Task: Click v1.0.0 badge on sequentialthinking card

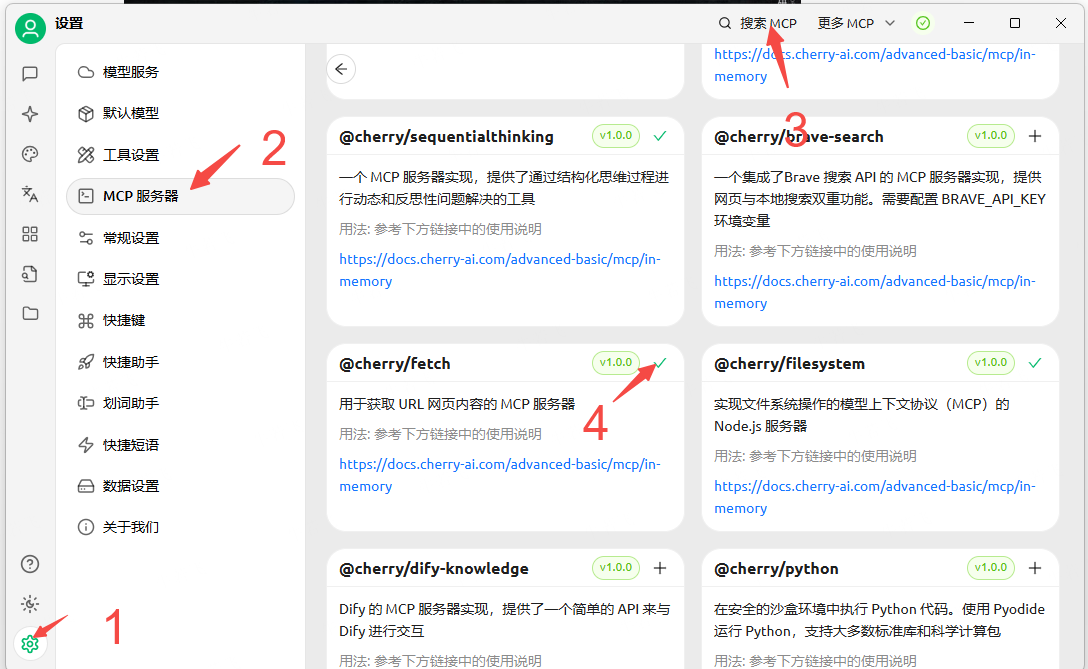Action: pyautogui.click(x=616, y=136)
